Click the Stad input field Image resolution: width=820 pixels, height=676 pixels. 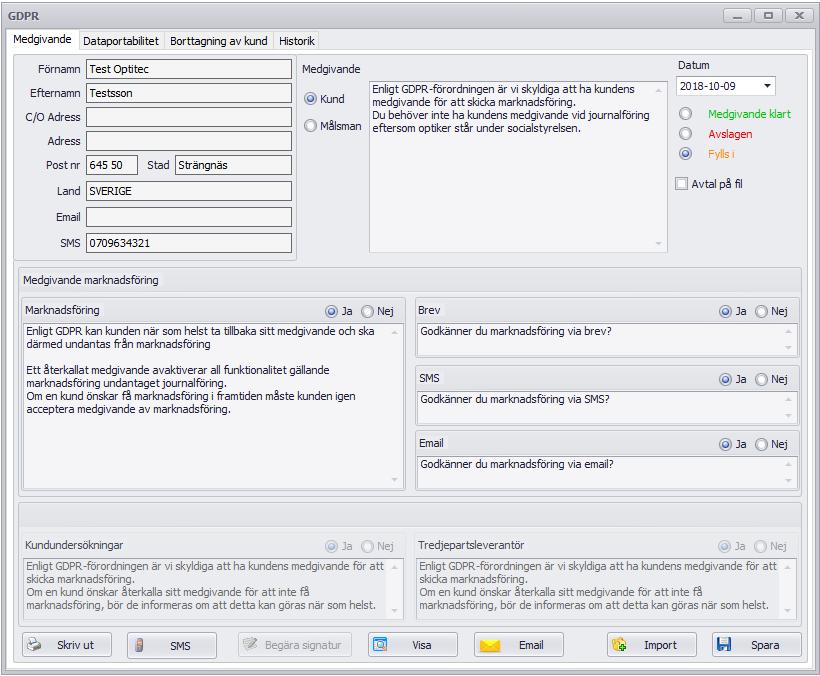233,165
